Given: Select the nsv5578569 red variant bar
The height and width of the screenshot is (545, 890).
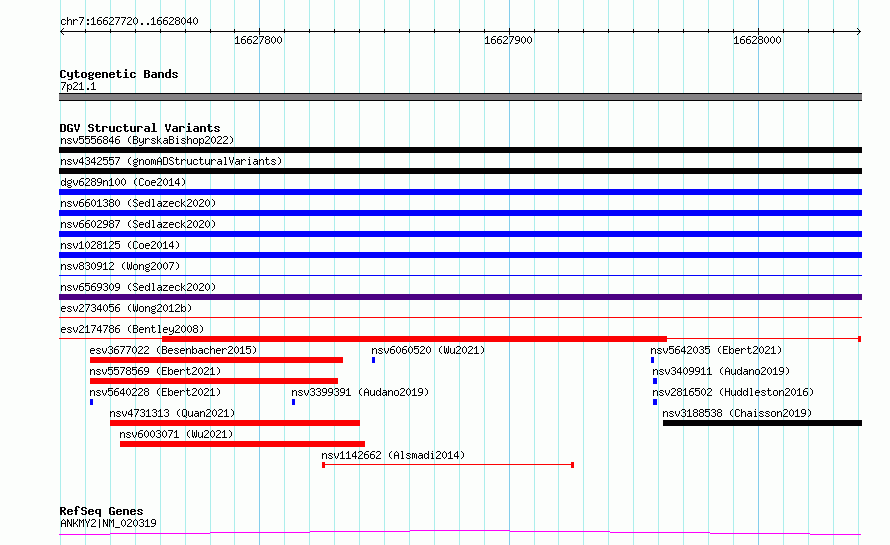Looking at the screenshot, I should pyautogui.click(x=214, y=381).
